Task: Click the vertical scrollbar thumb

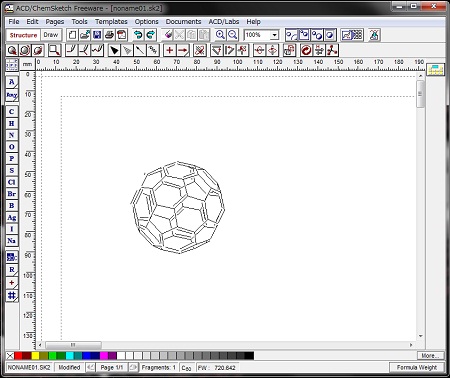Action: 420,94
